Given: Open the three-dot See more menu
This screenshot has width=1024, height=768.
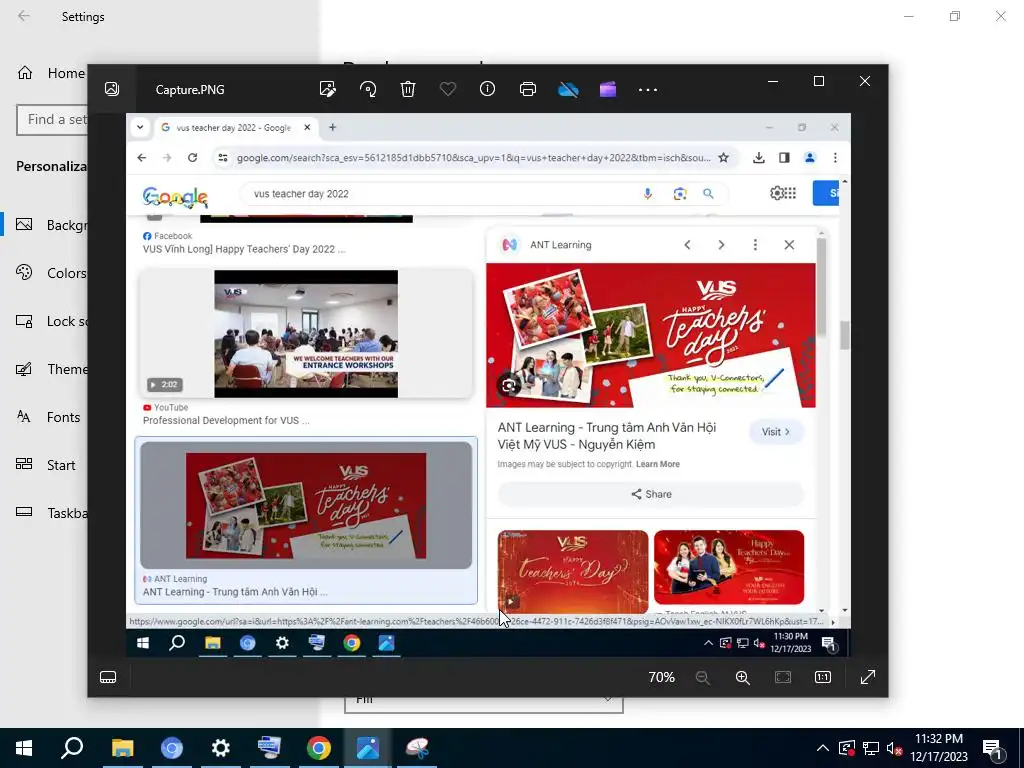Looking at the screenshot, I should [x=648, y=89].
